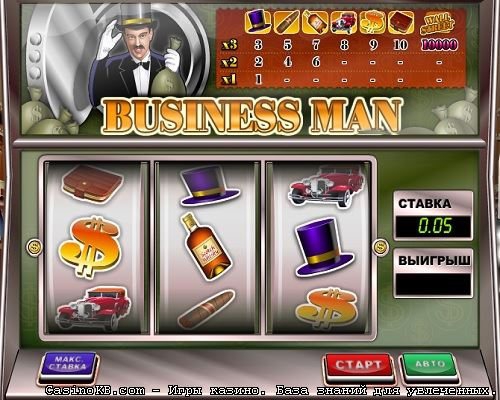The width and height of the screenshot is (500, 400).
Task: Click the purple top hat on third reel center
Action: [323, 247]
